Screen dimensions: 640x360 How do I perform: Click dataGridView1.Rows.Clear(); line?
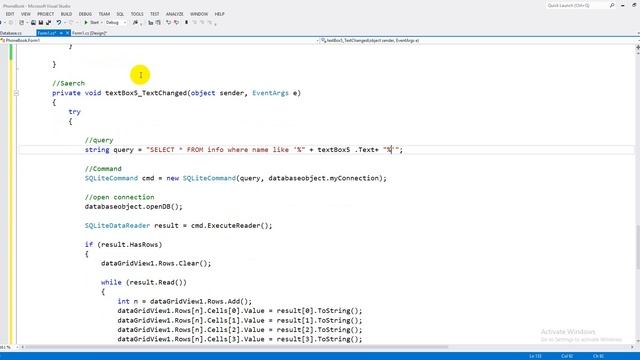(156, 263)
